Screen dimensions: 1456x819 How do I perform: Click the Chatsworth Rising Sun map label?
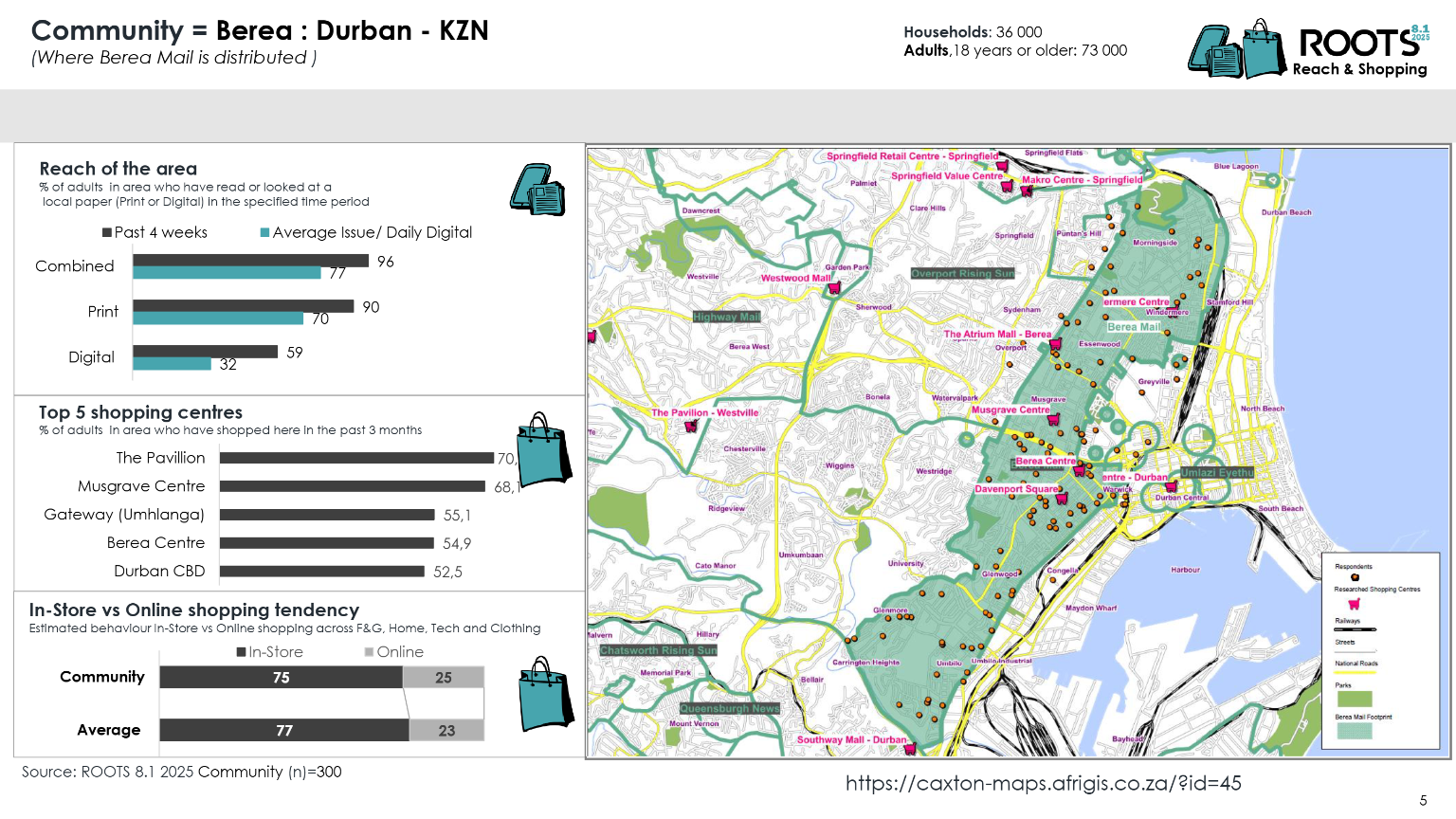(x=658, y=650)
